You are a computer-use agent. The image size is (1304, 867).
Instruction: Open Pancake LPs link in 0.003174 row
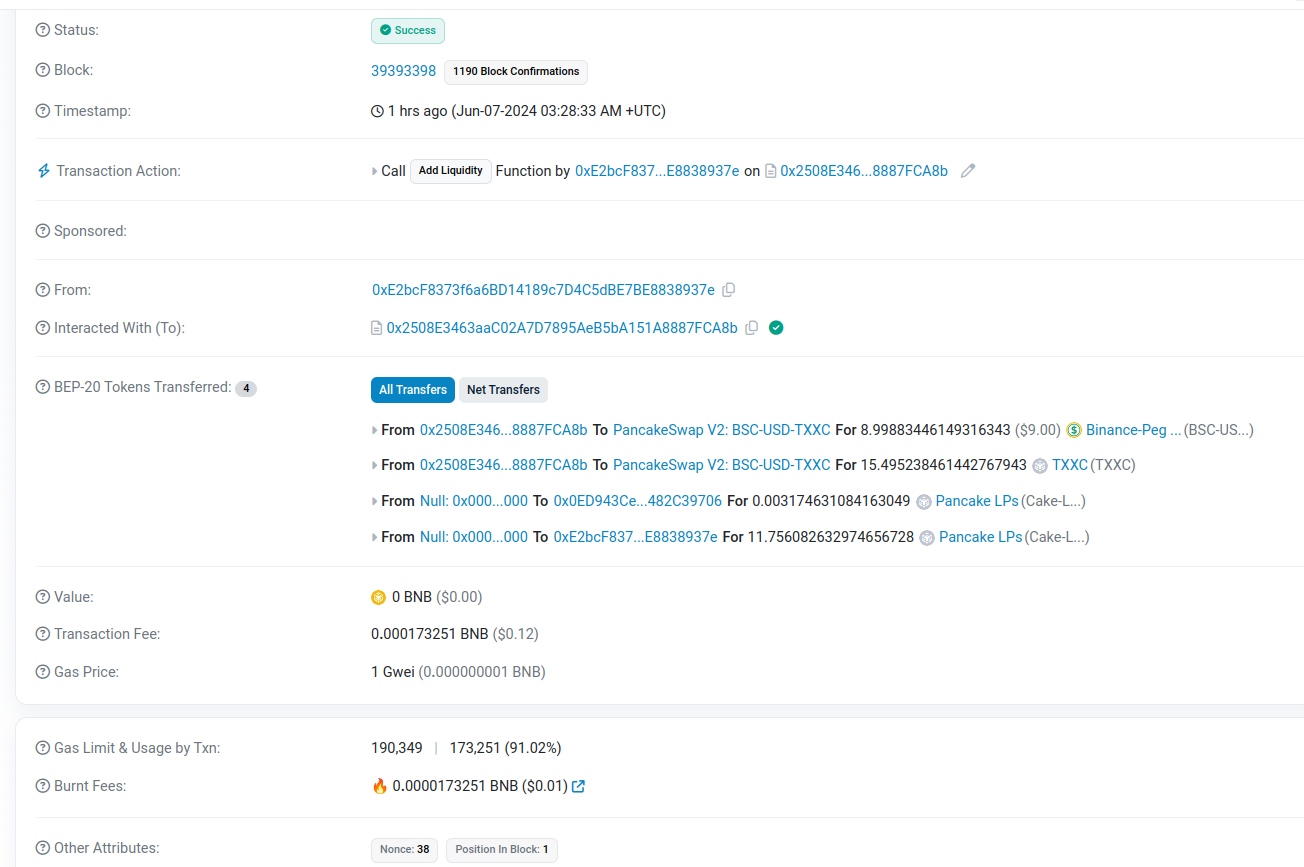(977, 501)
